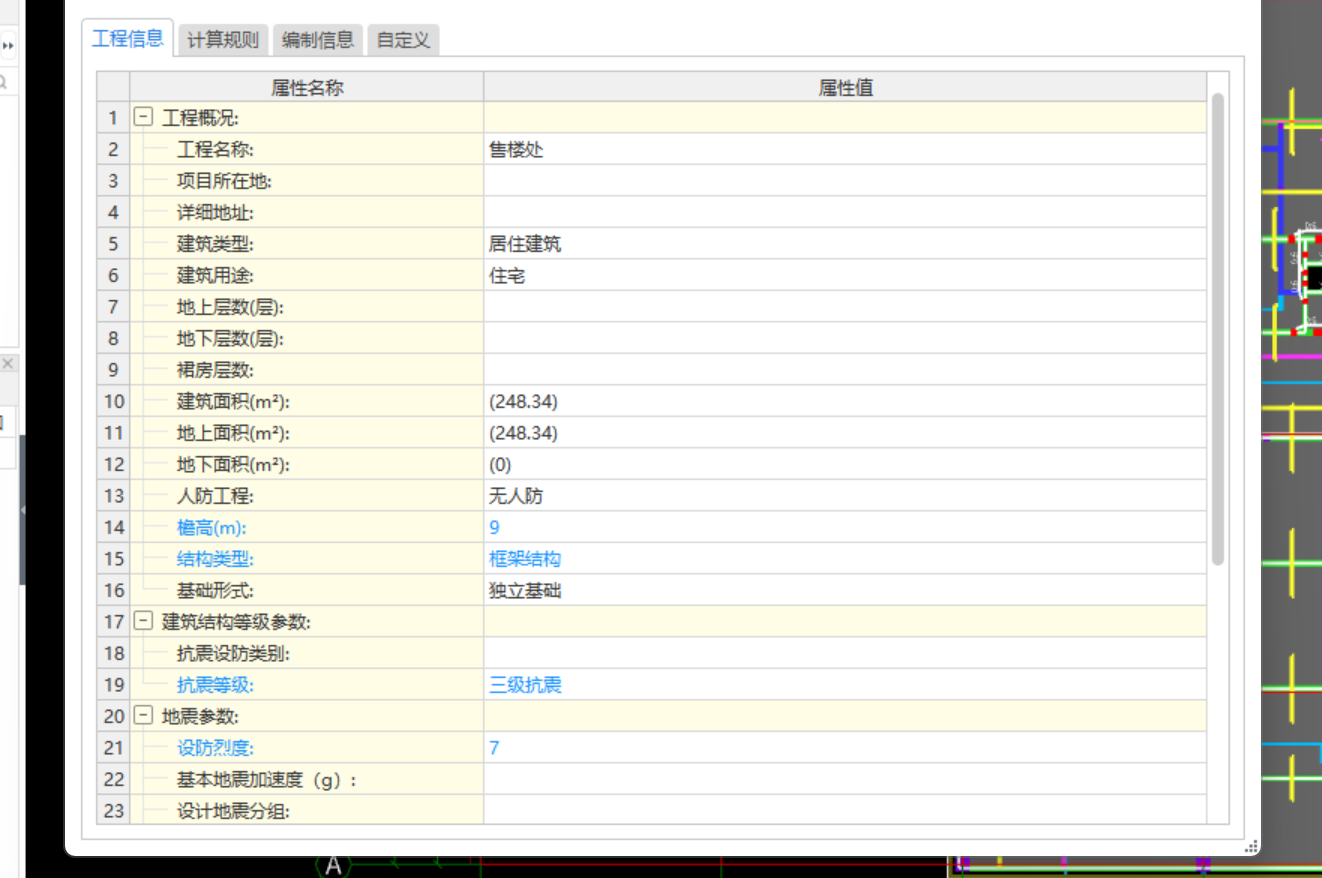Select row number 19 header
Image resolution: width=1322 pixels, height=878 pixels.
(114, 685)
